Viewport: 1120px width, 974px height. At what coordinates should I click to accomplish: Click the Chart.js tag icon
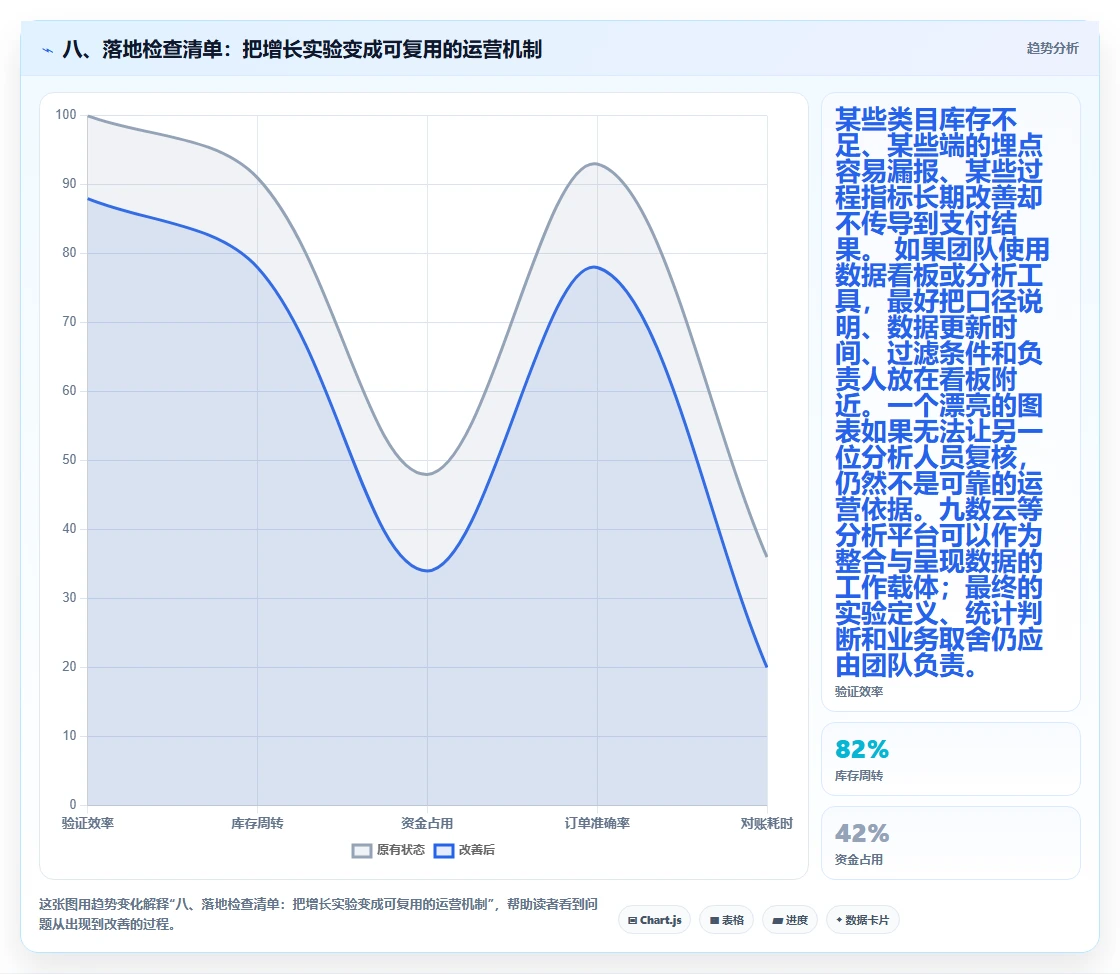pyautogui.click(x=632, y=920)
